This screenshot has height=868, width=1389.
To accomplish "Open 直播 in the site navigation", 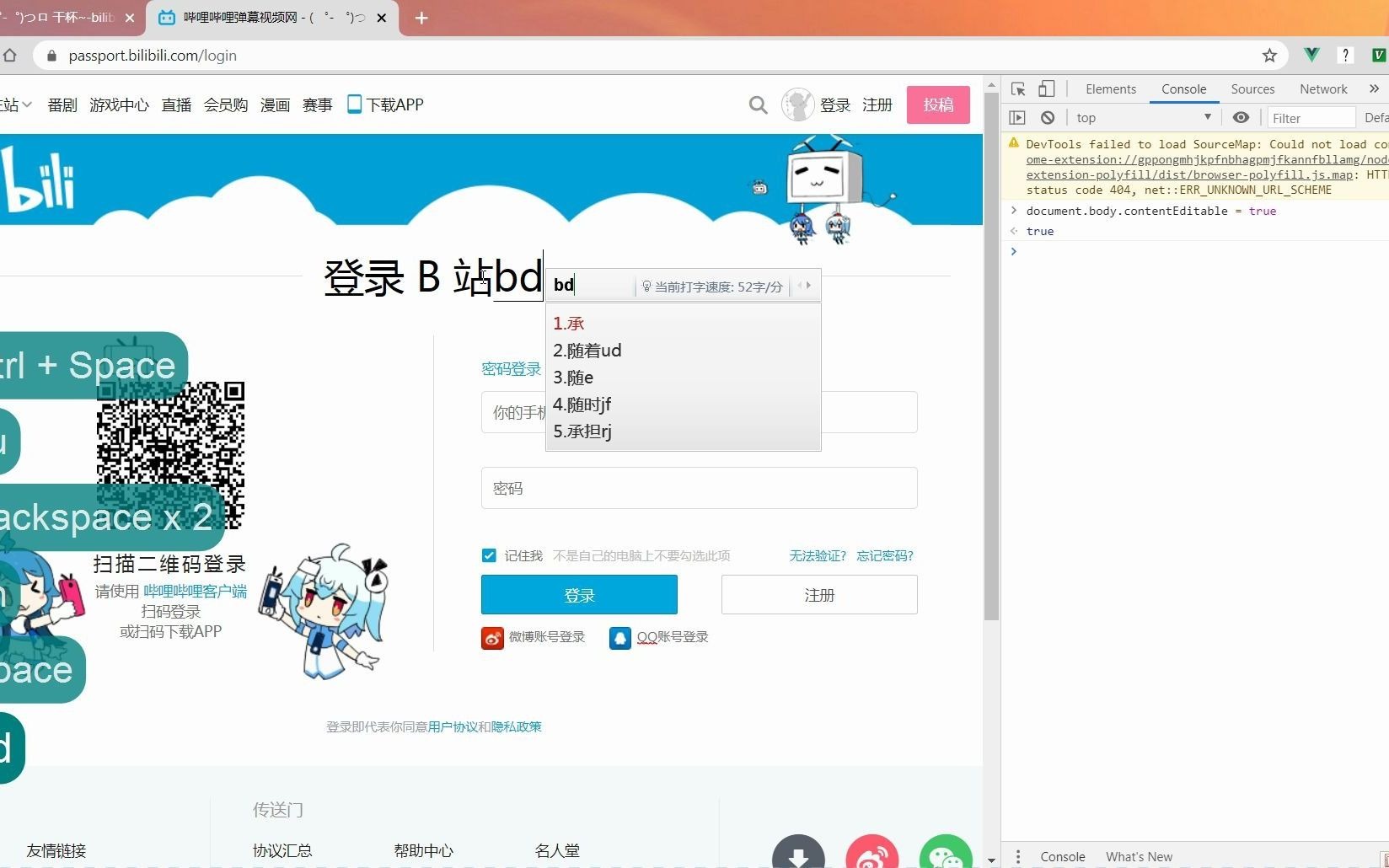I will (176, 104).
